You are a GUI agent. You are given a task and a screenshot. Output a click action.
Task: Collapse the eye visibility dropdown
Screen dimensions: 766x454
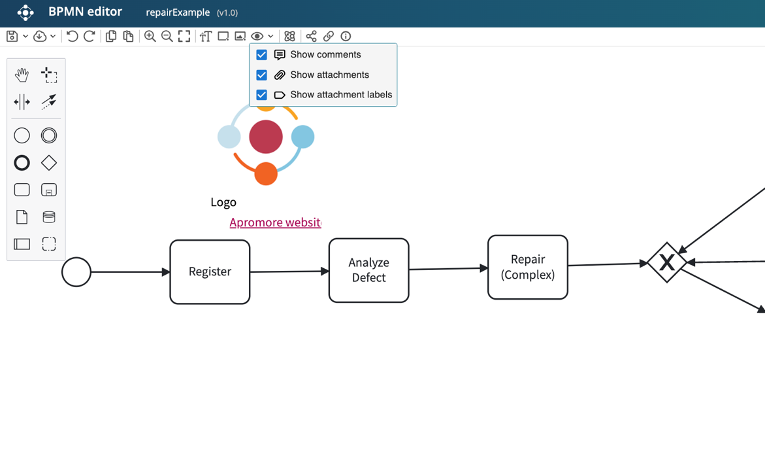coord(270,36)
